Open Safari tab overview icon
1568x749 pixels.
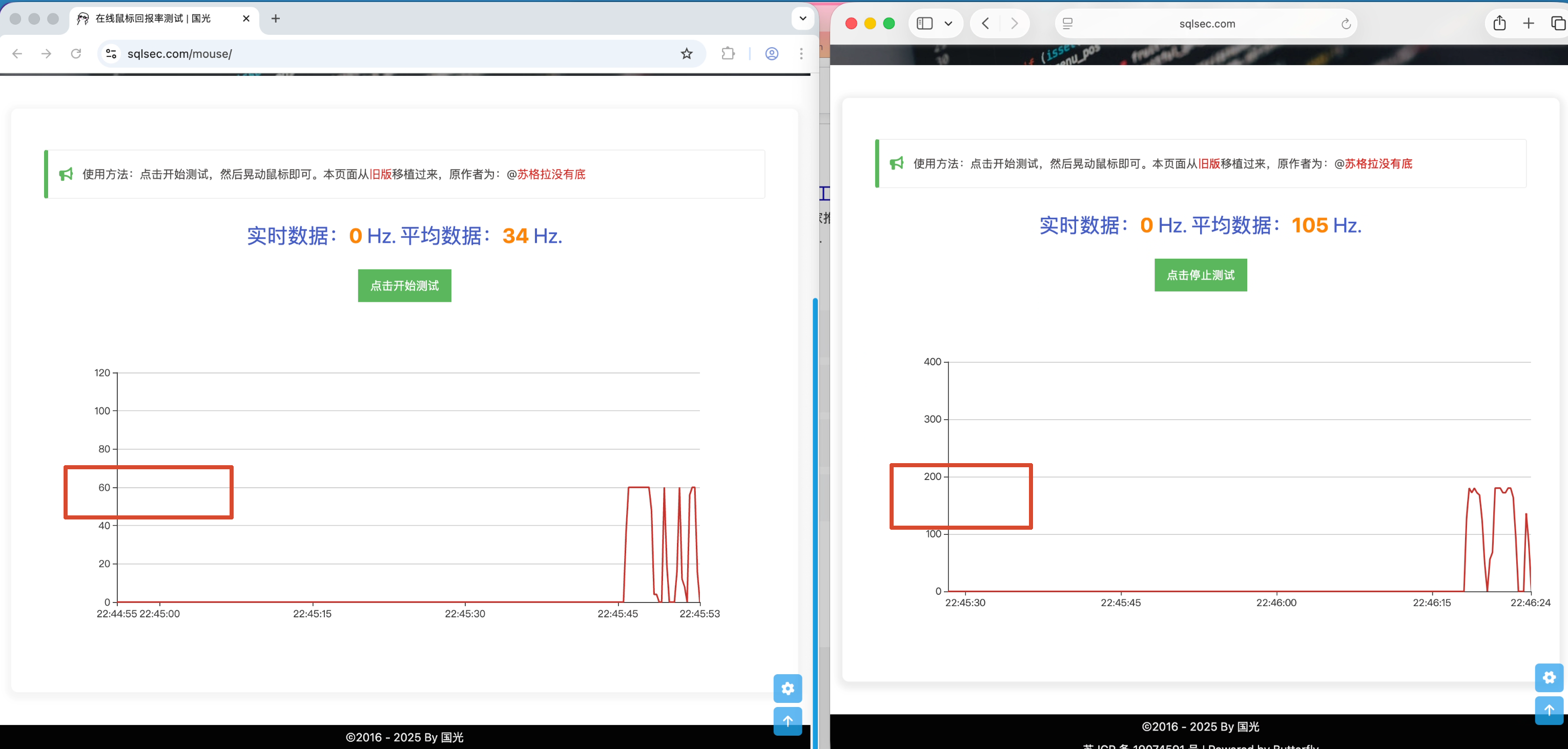[1558, 23]
